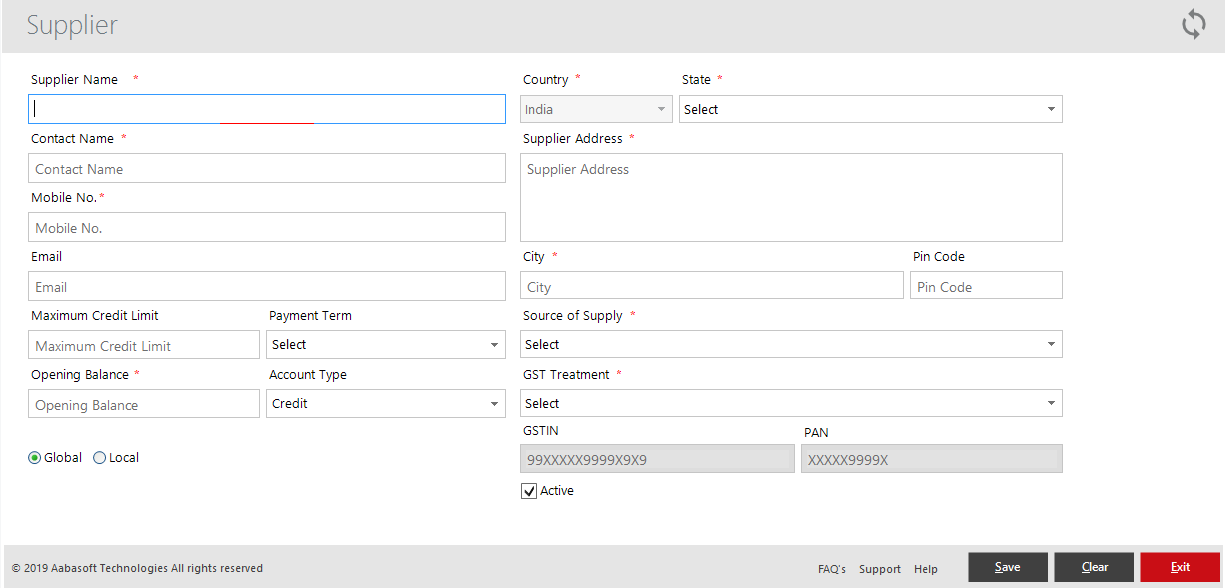Image resolution: width=1225 pixels, height=588 pixels.
Task: Click the Save button
Action: click(1007, 566)
